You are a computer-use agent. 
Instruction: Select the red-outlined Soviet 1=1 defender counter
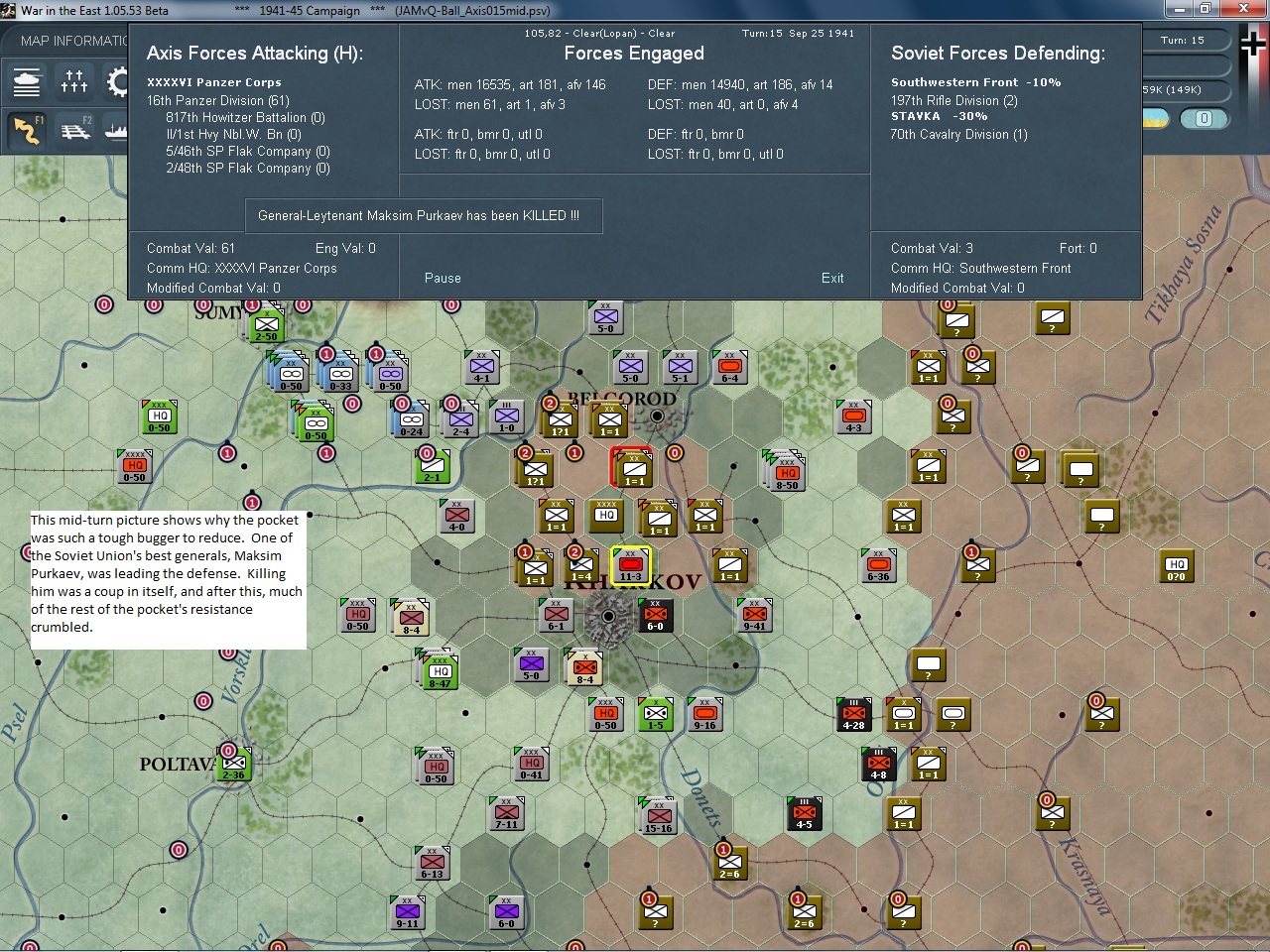(632, 468)
